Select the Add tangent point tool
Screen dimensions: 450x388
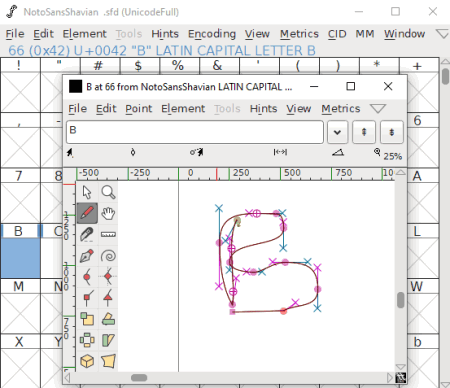108,298
